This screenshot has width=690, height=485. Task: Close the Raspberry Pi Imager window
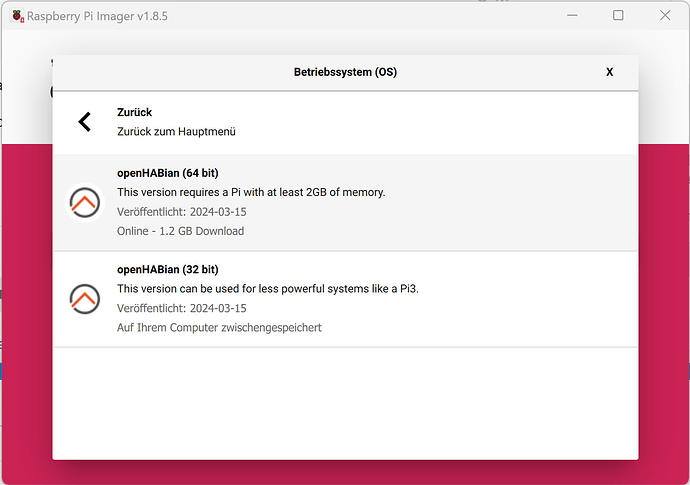[x=665, y=15]
